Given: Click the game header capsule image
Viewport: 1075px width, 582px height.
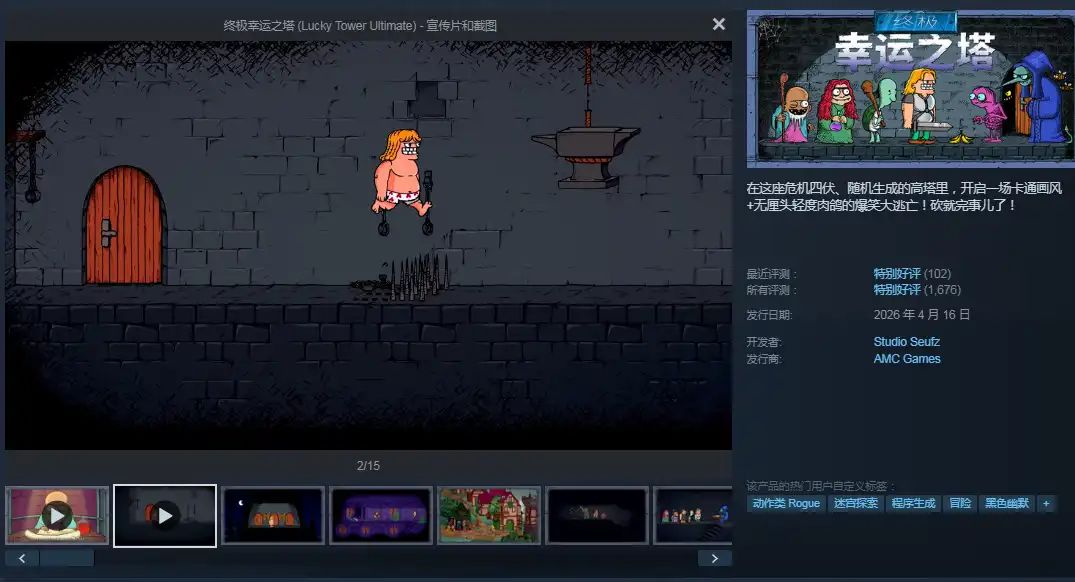Looking at the screenshot, I should tap(910, 88).
